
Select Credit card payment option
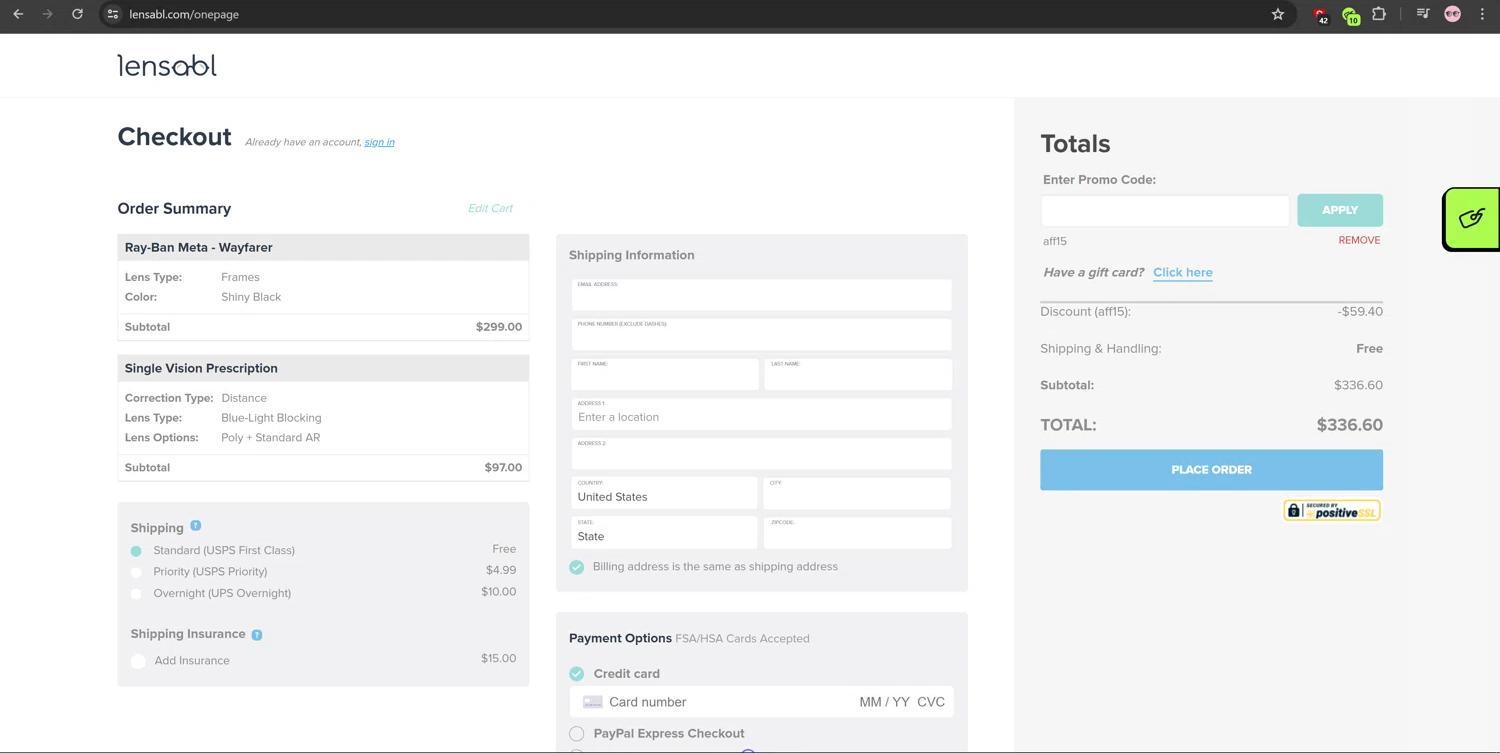(577, 674)
